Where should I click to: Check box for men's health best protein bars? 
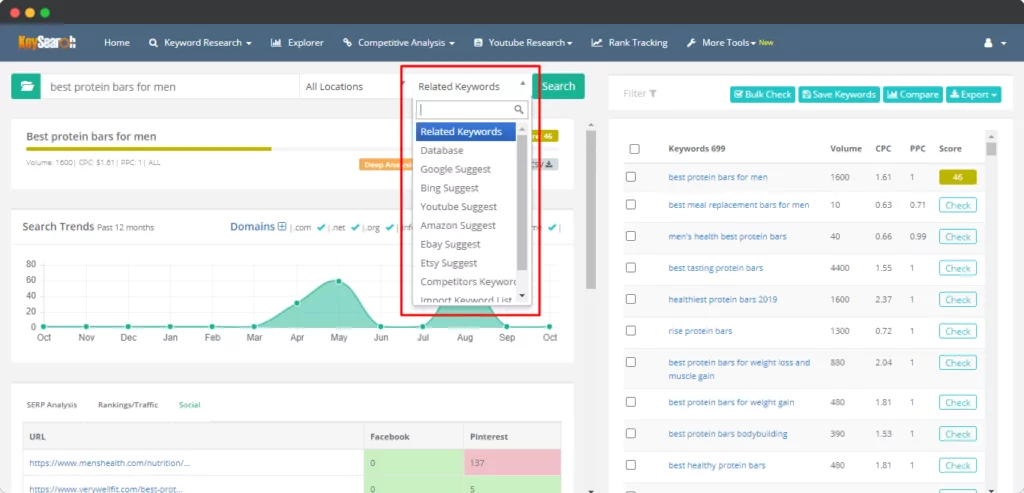pos(631,236)
